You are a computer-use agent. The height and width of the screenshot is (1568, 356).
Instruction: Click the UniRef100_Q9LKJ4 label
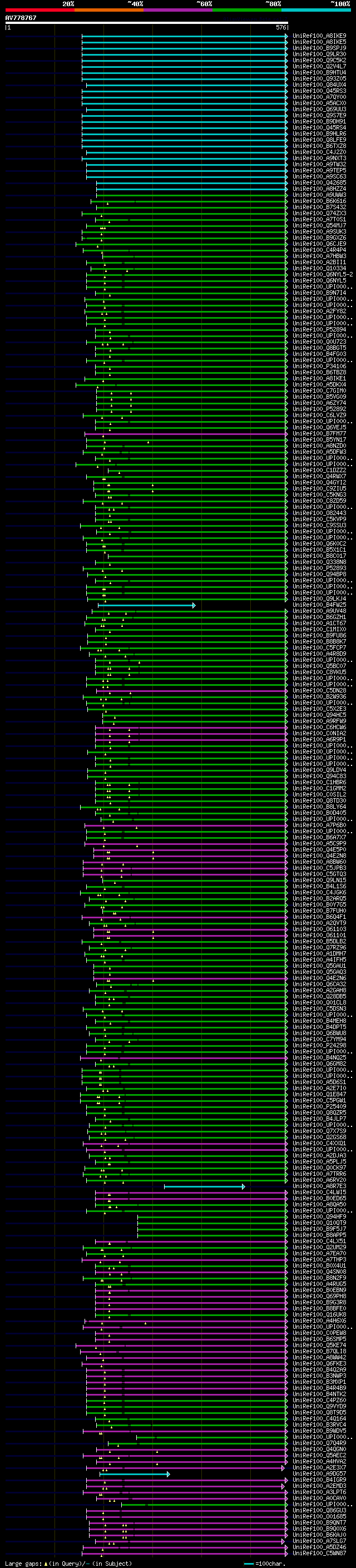coord(319,599)
